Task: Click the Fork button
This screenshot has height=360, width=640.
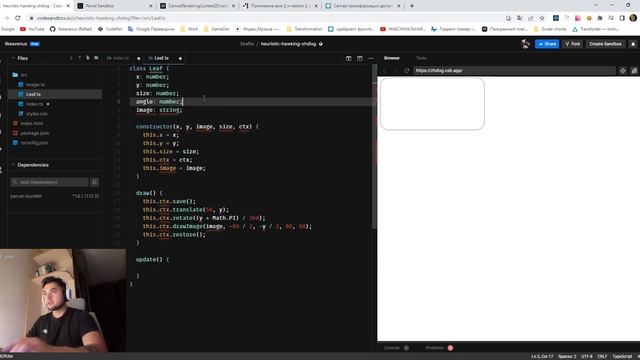Action: pos(573,44)
